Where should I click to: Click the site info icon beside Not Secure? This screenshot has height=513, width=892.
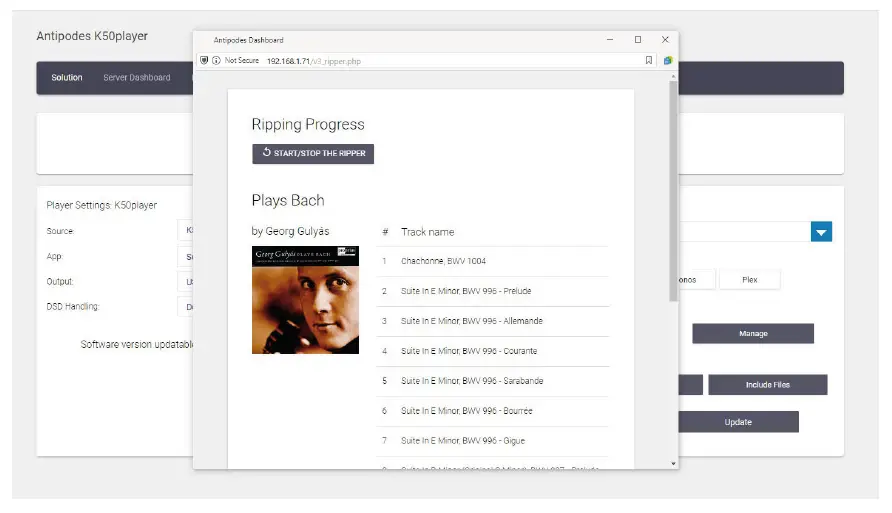(x=216, y=60)
